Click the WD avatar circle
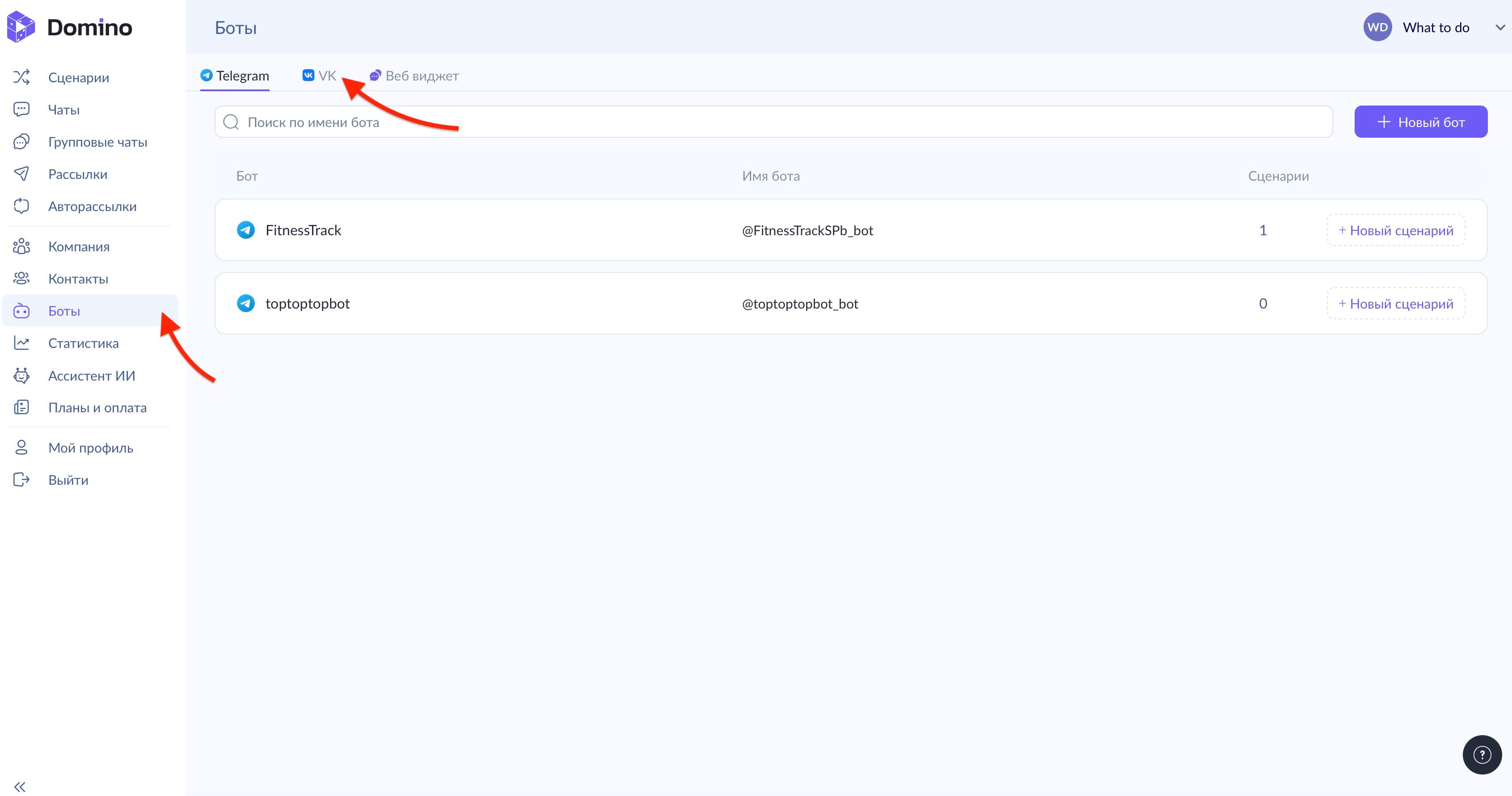This screenshot has height=796, width=1512. click(x=1377, y=28)
